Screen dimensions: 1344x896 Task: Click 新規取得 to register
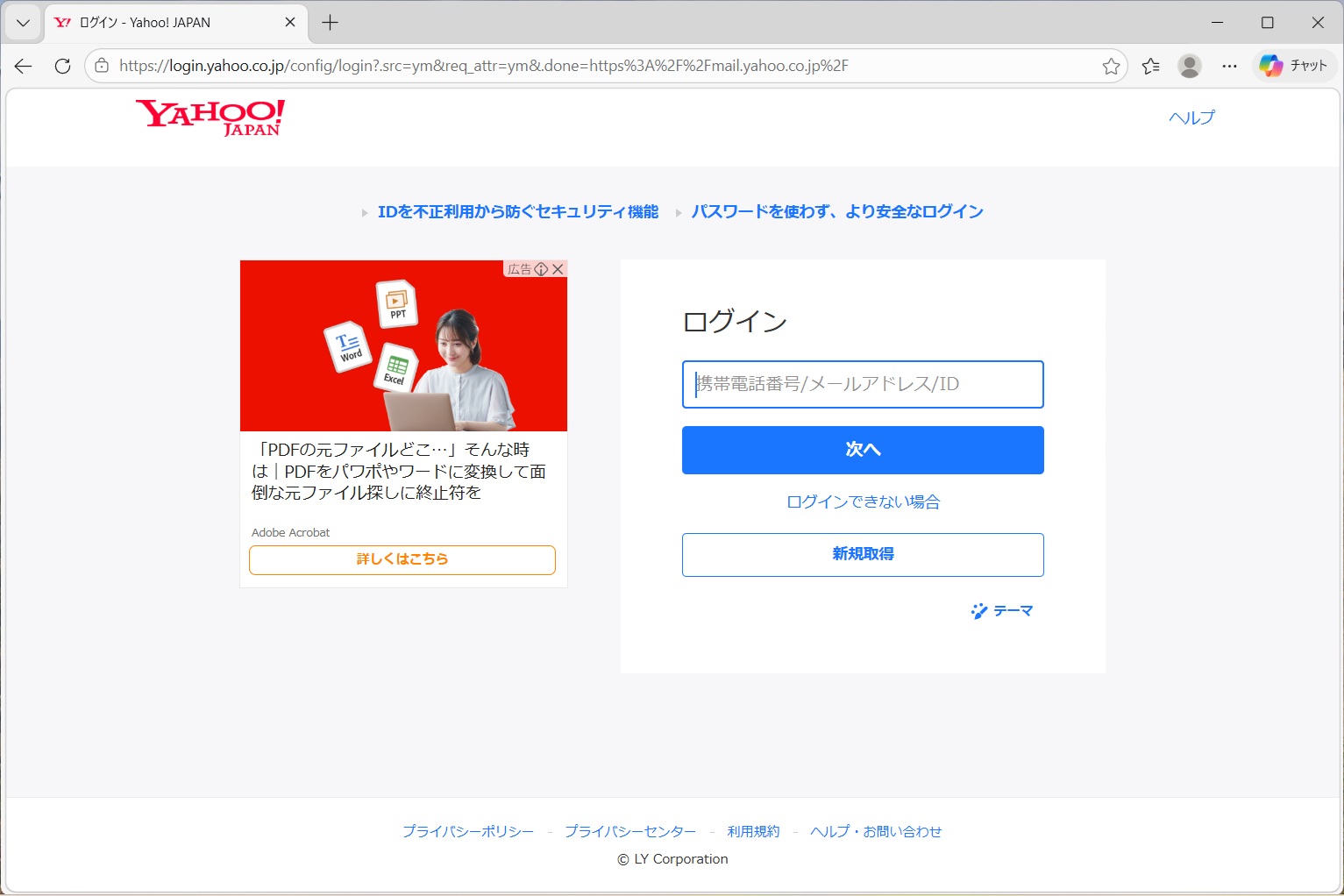tap(863, 554)
